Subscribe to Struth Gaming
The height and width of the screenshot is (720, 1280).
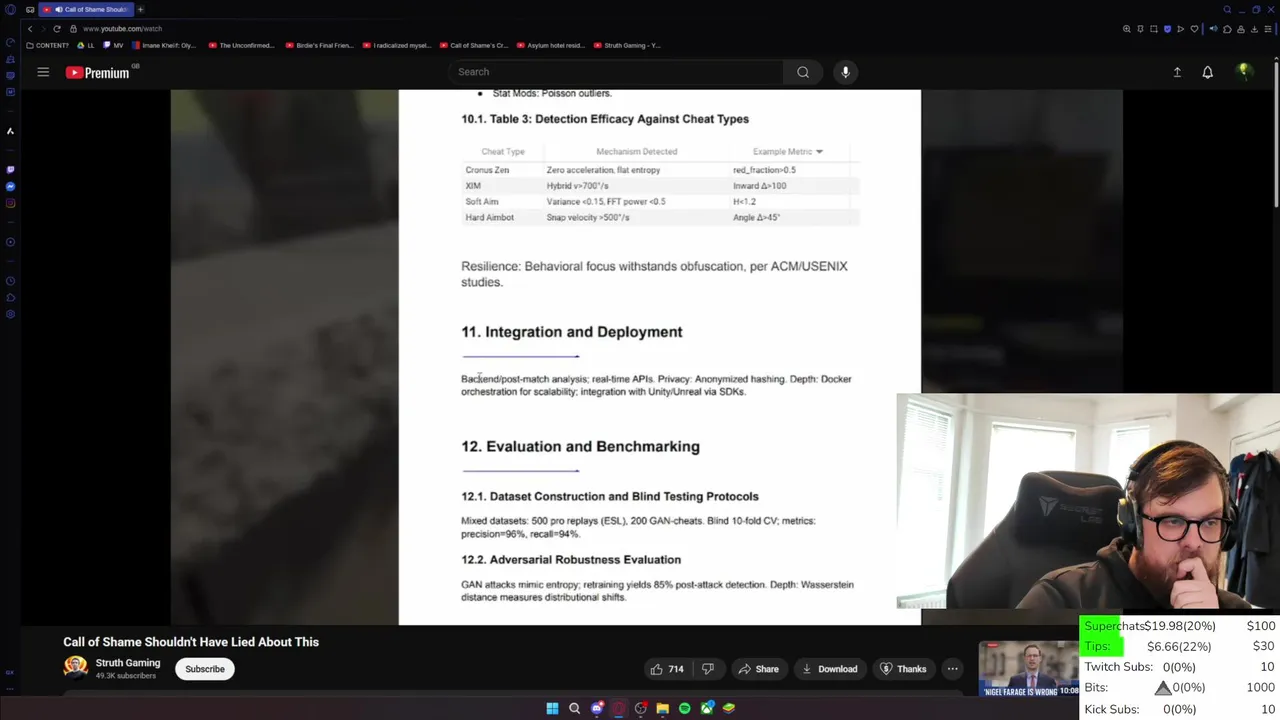click(204, 669)
